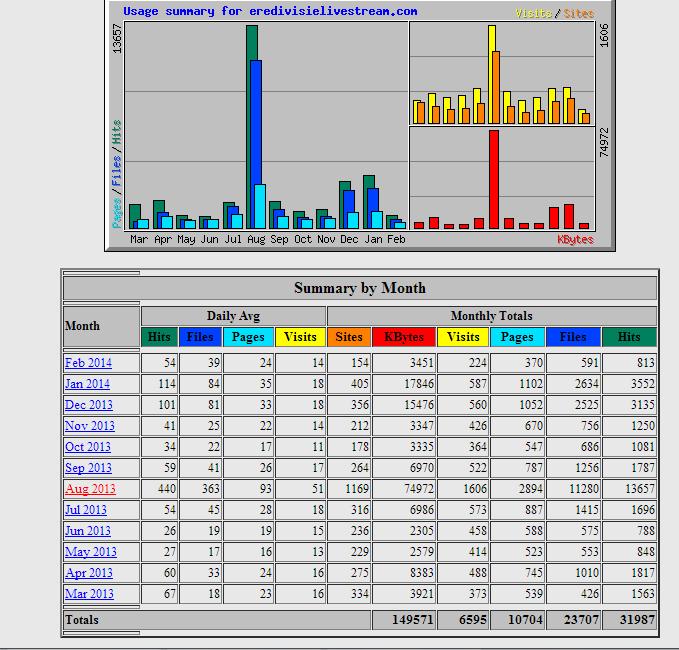Click the Dec 2013 KBytes value 15476
Image resolution: width=679 pixels, height=650 pixels.
click(419, 404)
